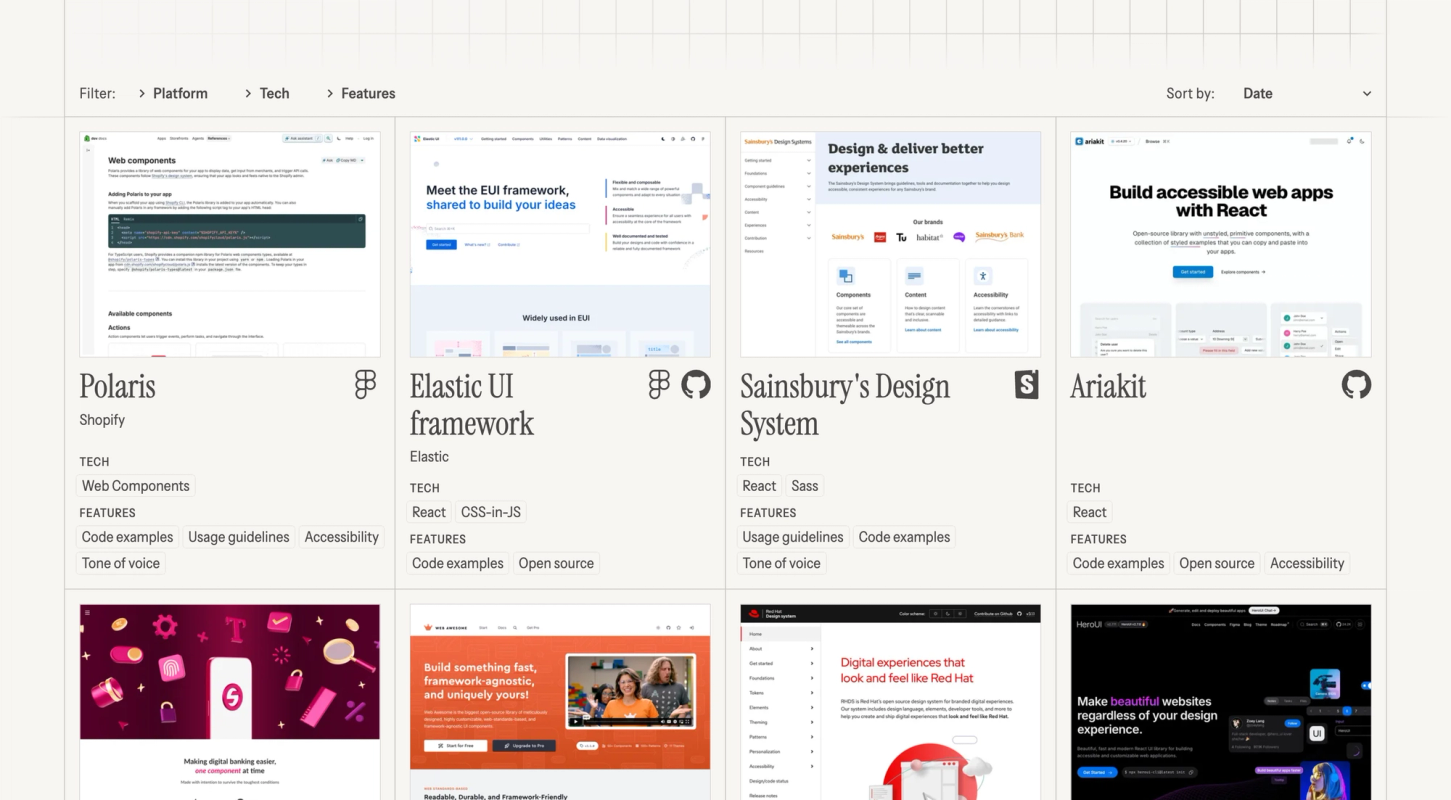
Task: Select Sainsbury's Tone of voice tag
Action: click(x=781, y=563)
